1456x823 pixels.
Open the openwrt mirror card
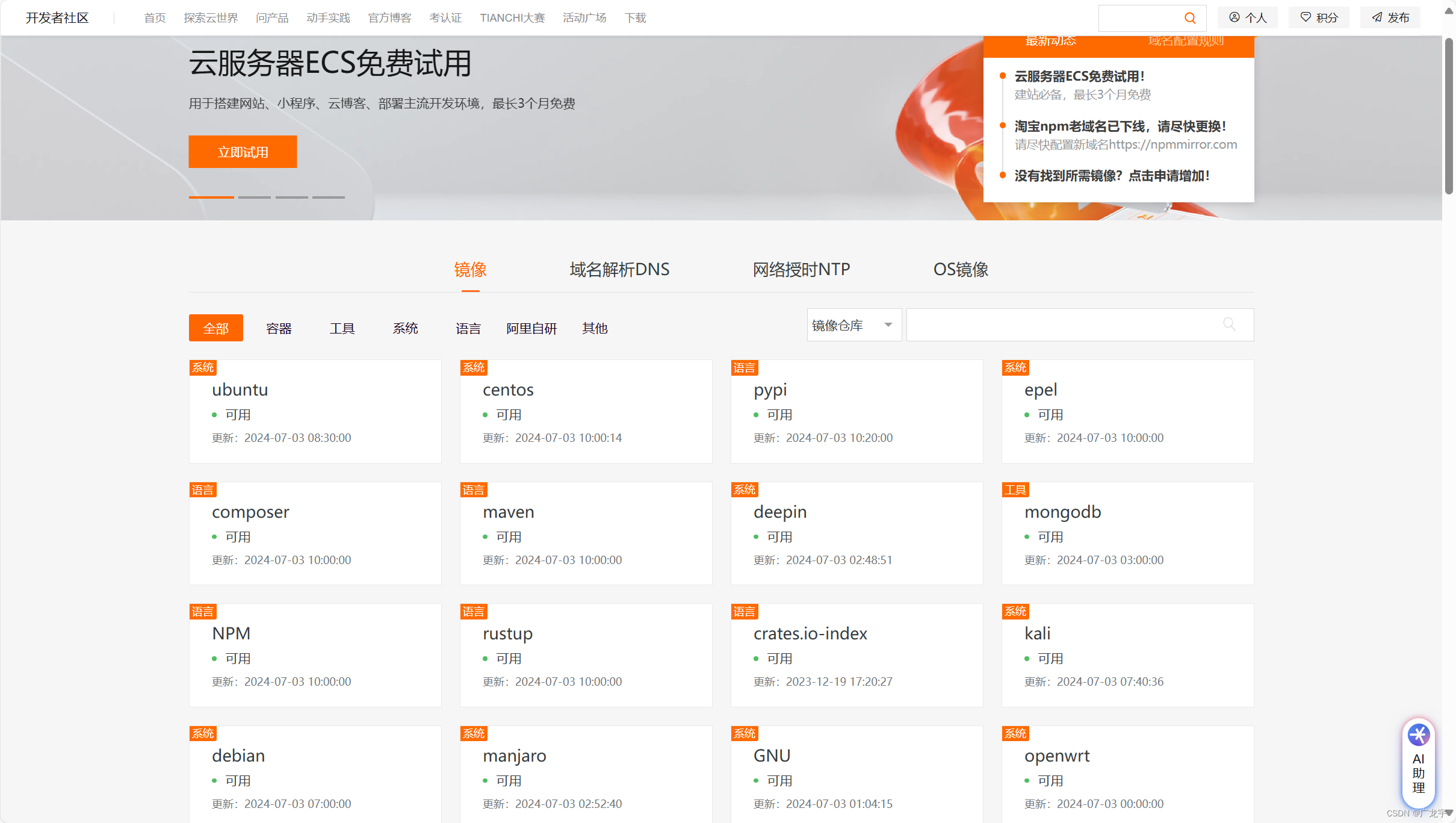tap(1128, 774)
